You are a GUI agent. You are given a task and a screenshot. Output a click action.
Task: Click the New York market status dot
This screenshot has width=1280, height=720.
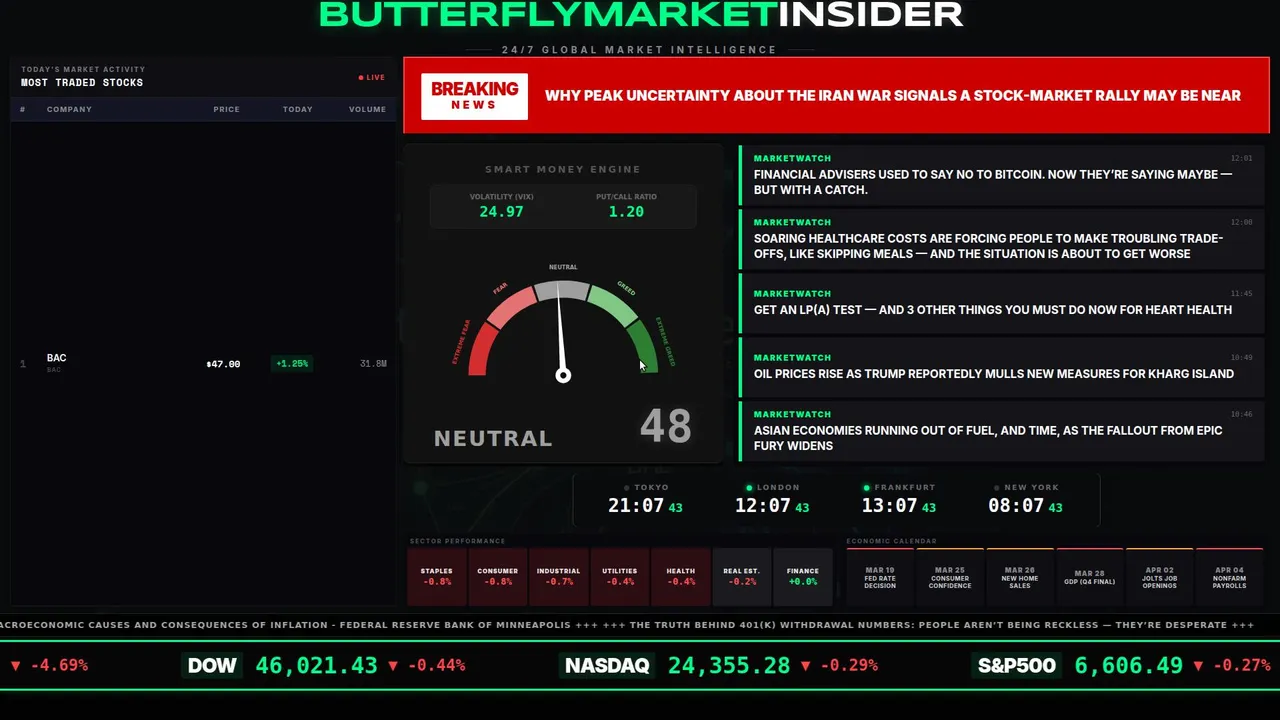click(996, 488)
